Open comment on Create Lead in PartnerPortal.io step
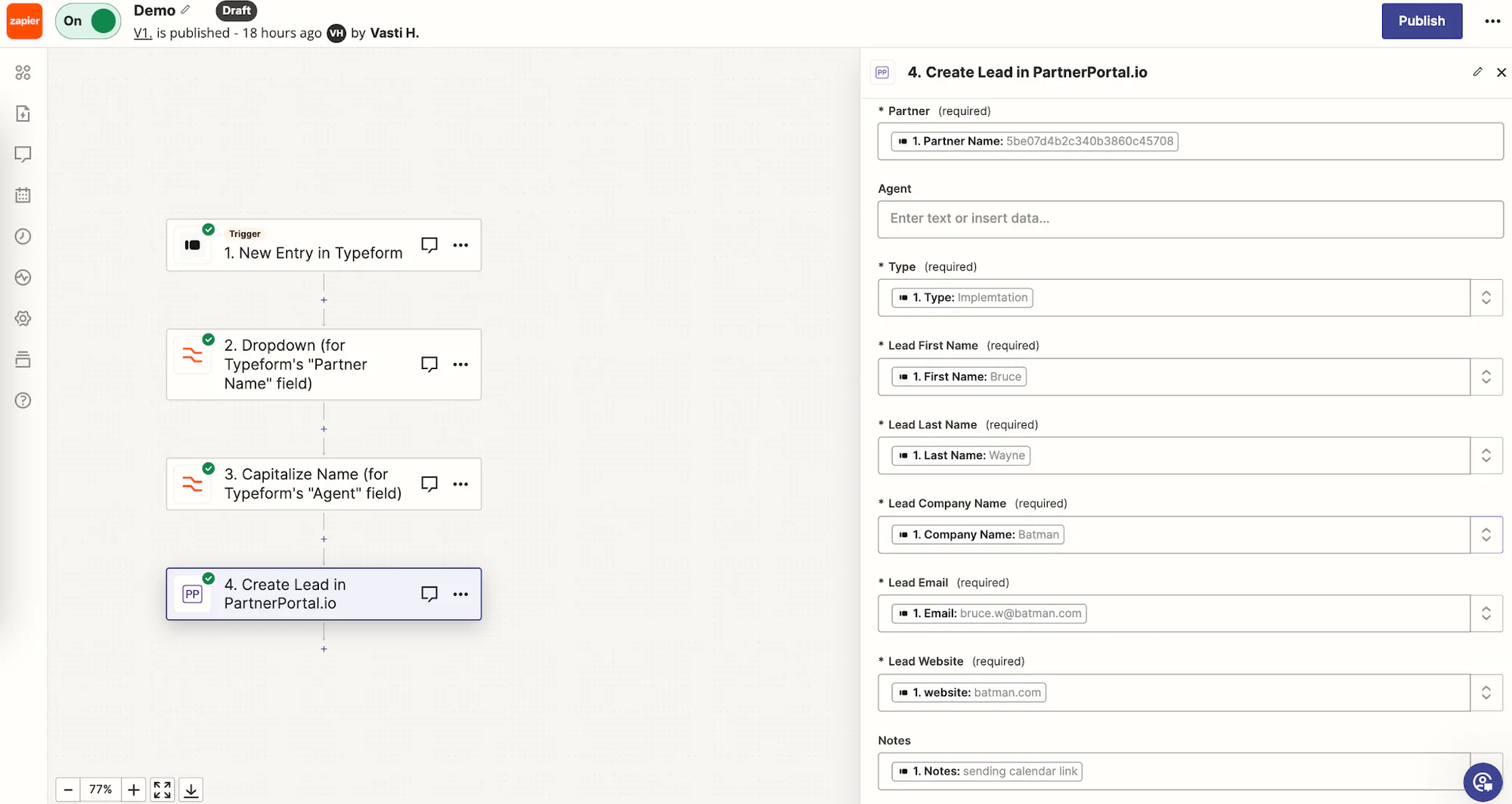This screenshot has height=804, width=1512. tap(429, 594)
